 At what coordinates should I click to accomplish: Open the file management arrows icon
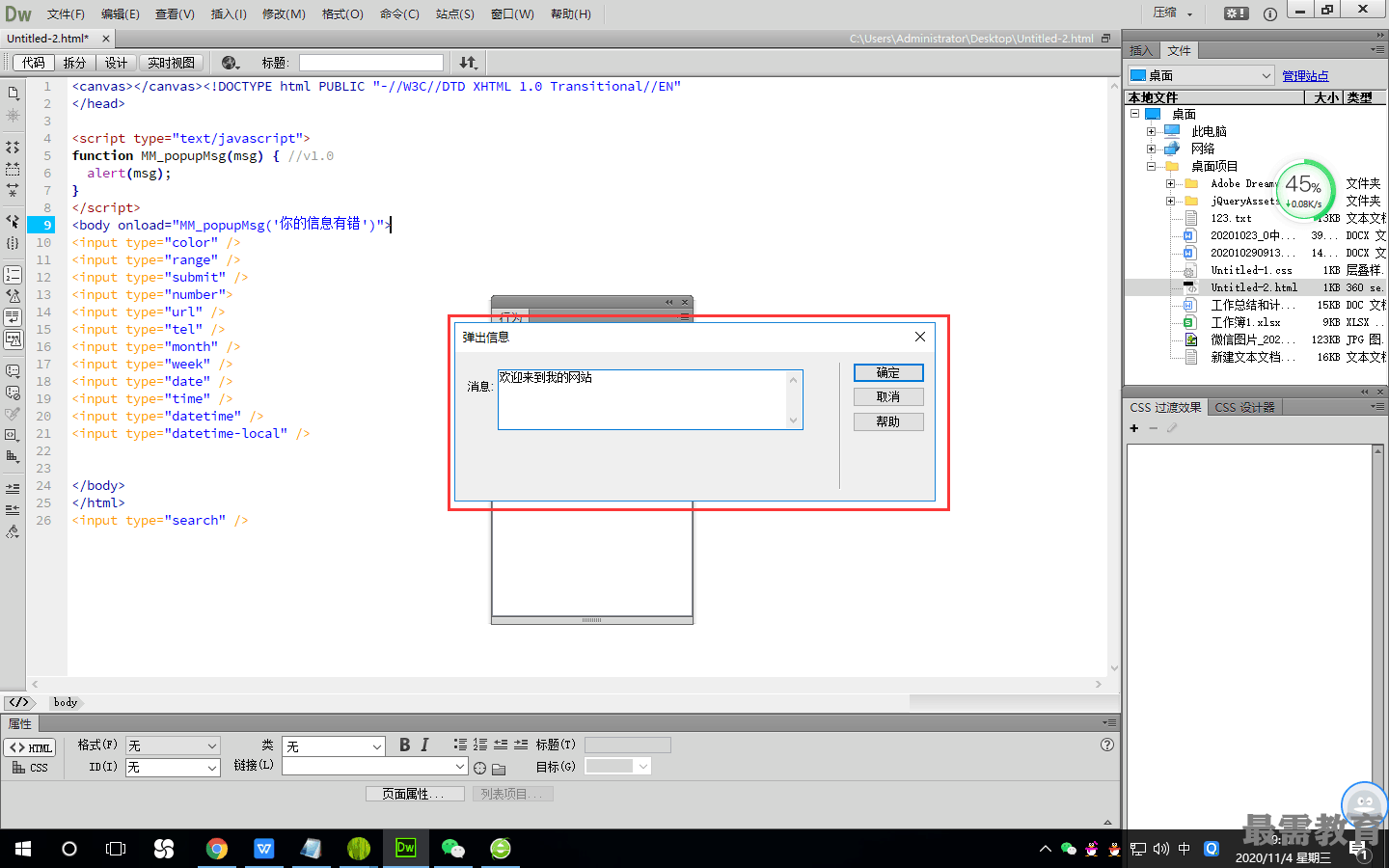468,63
